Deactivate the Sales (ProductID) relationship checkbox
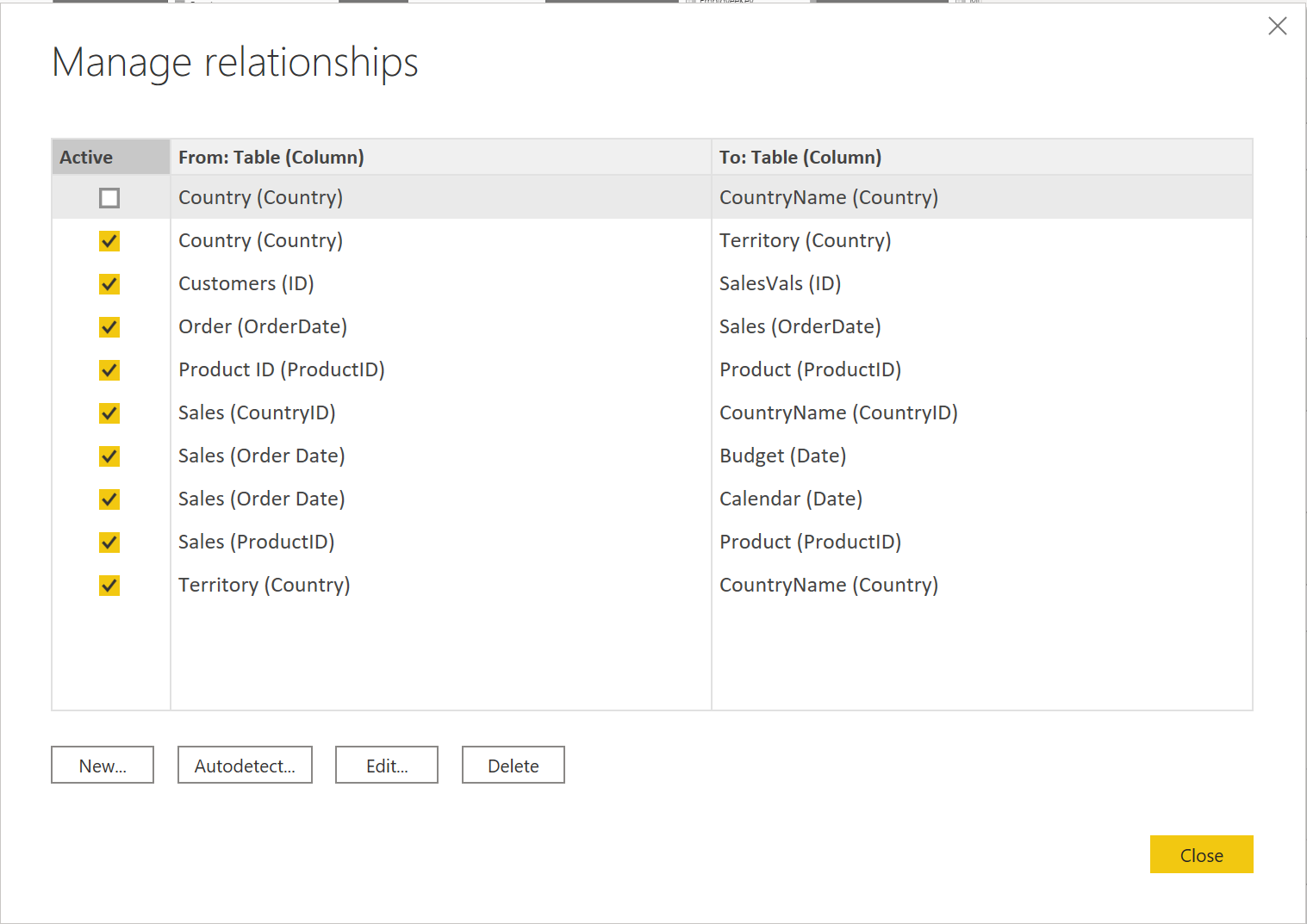 [x=109, y=543]
